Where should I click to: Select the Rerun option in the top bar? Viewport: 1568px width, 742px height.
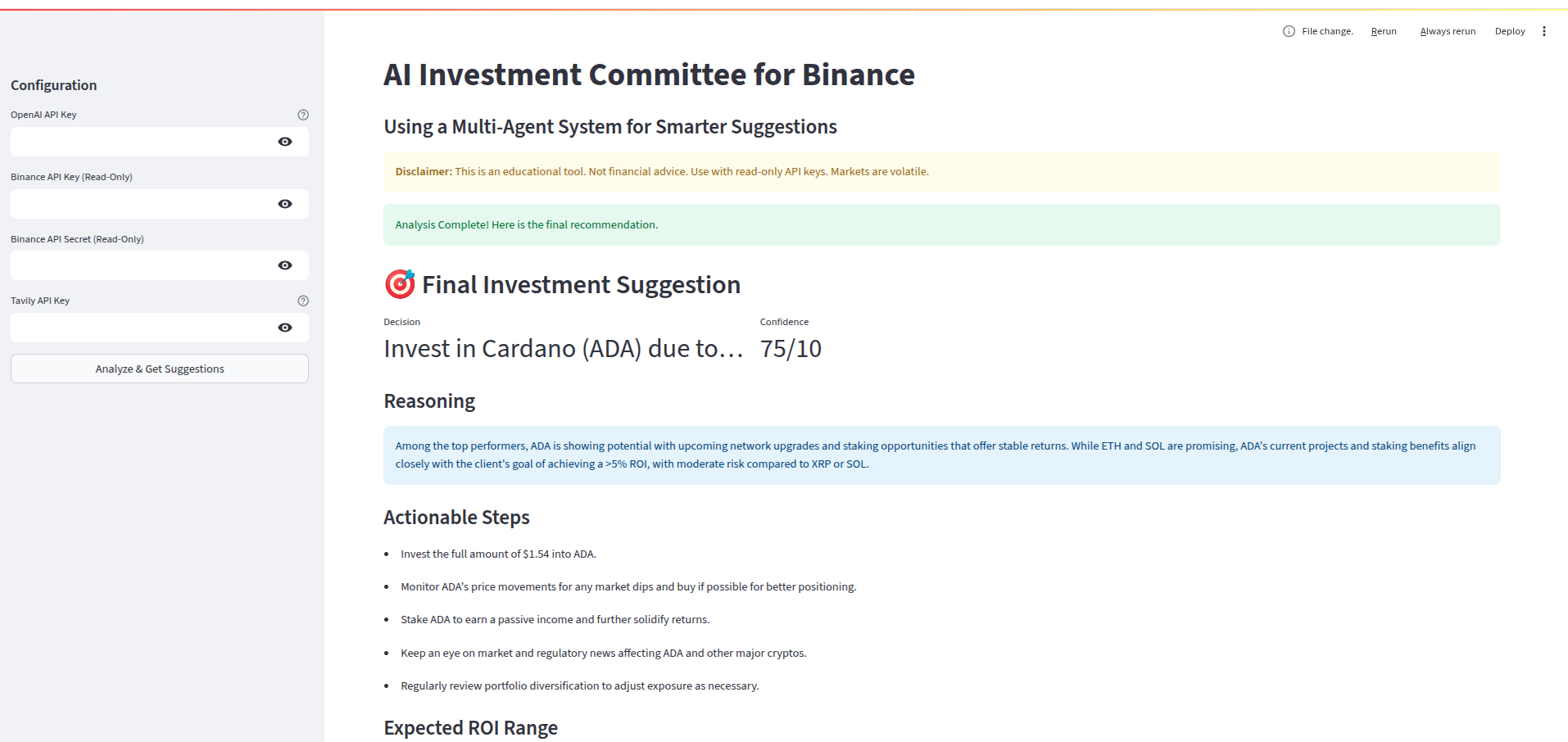tap(1384, 31)
